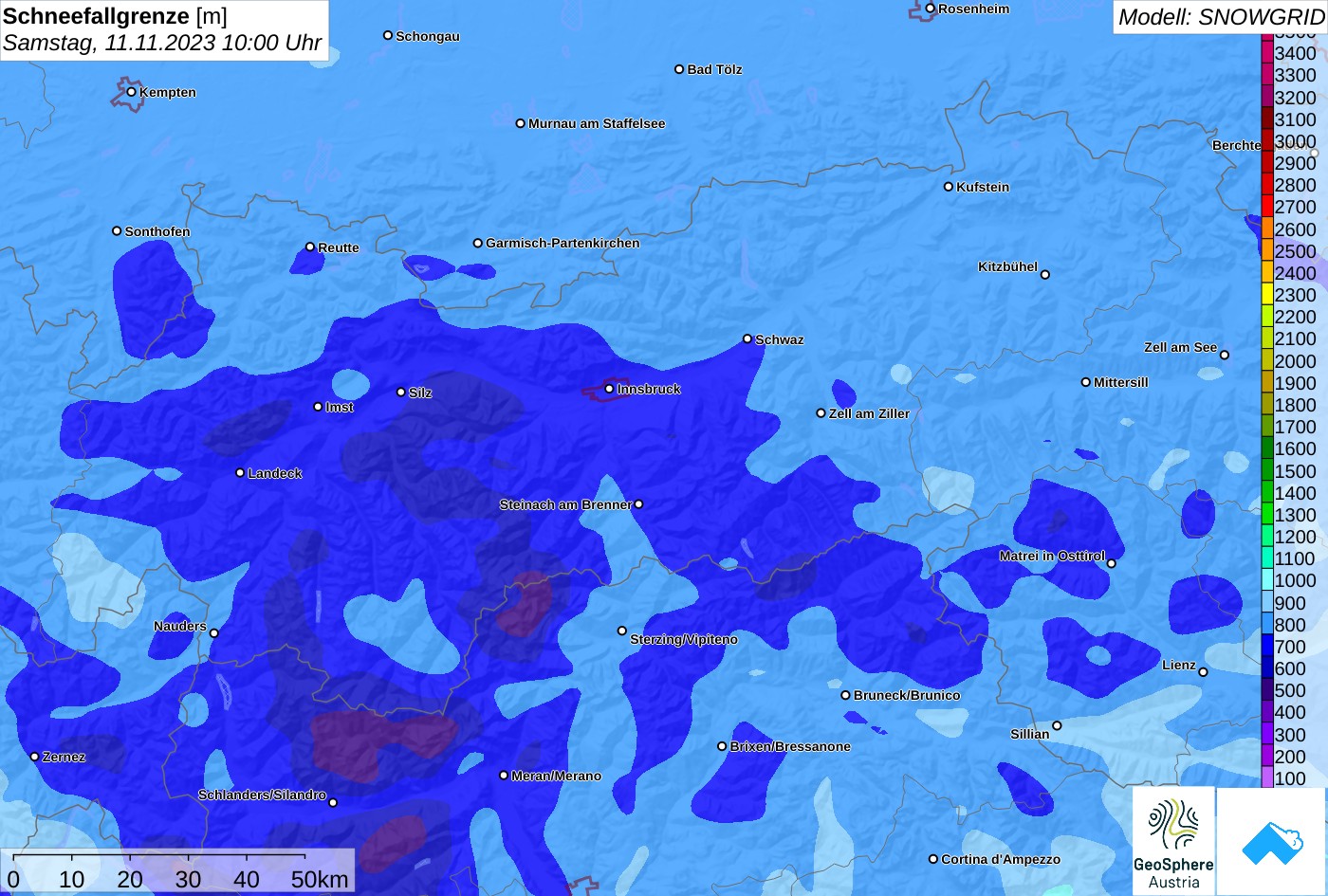Click the Innsbruck city marker
The width and height of the screenshot is (1328, 896).
pyautogui.click(x=609, y=389)
